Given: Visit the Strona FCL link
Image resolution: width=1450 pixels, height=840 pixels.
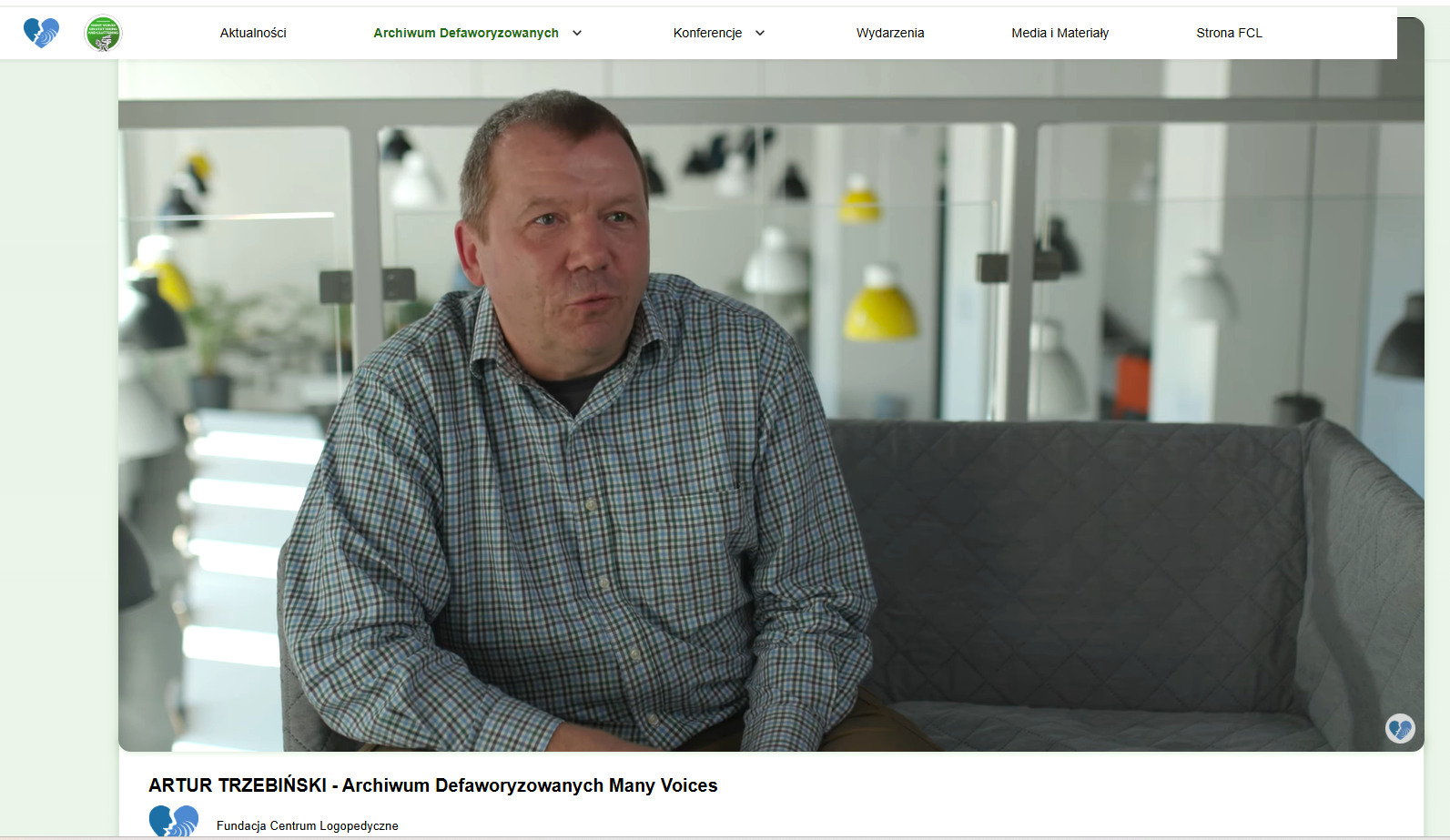Looking at the screenshot, I should click(x=1229, y=33).
